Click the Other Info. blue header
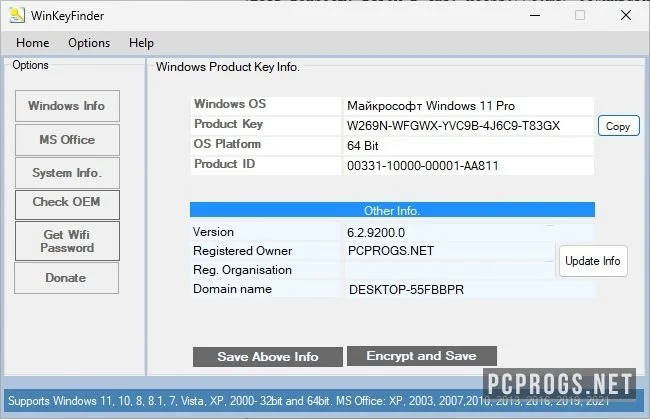 pos(392,210)
